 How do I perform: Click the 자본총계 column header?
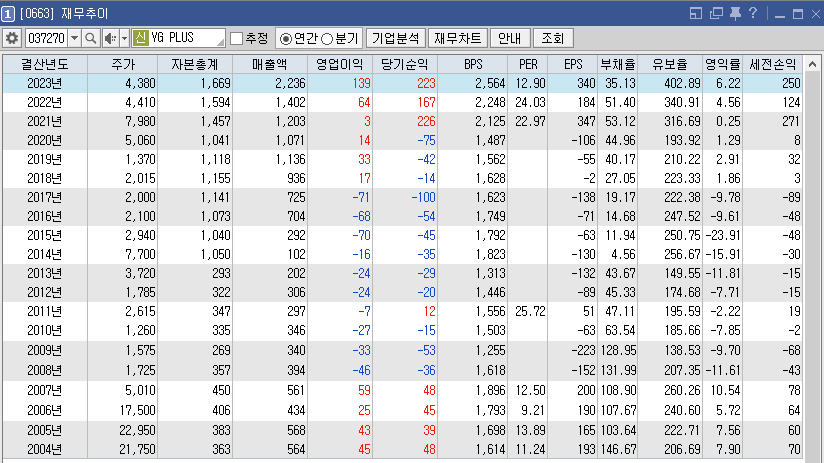pos(194,64)
